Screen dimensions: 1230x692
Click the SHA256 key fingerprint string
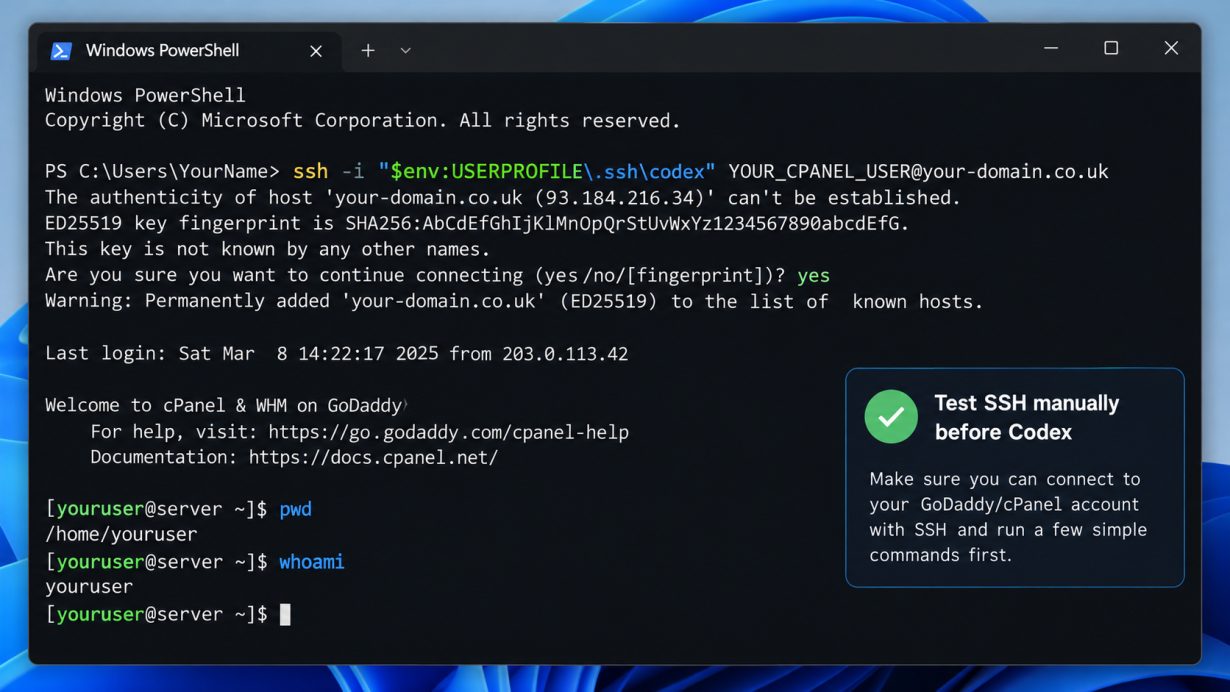pyautogui.click(x=627, y=224)
